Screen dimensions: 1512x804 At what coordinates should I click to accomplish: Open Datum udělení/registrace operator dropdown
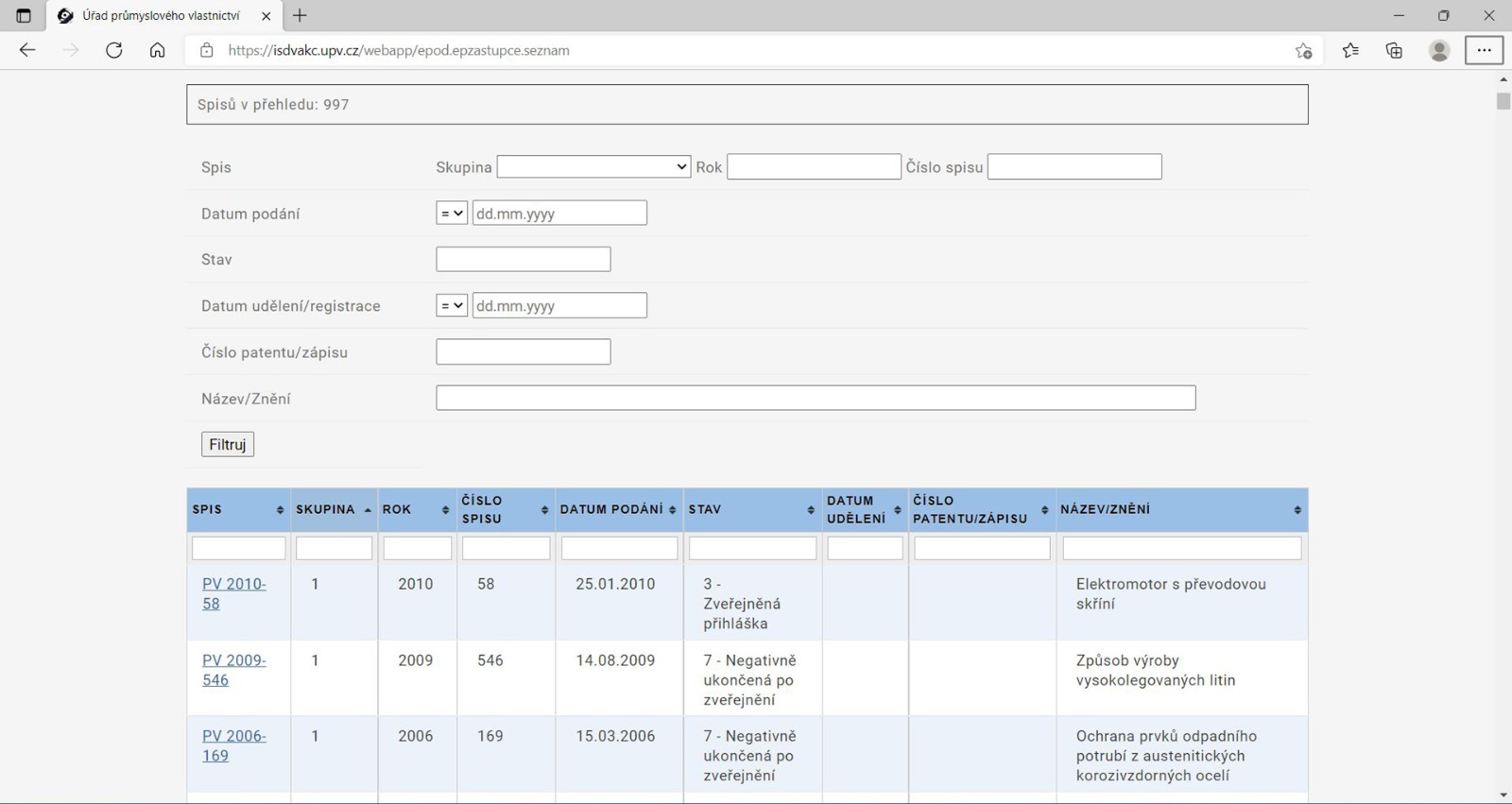[452, 306]
